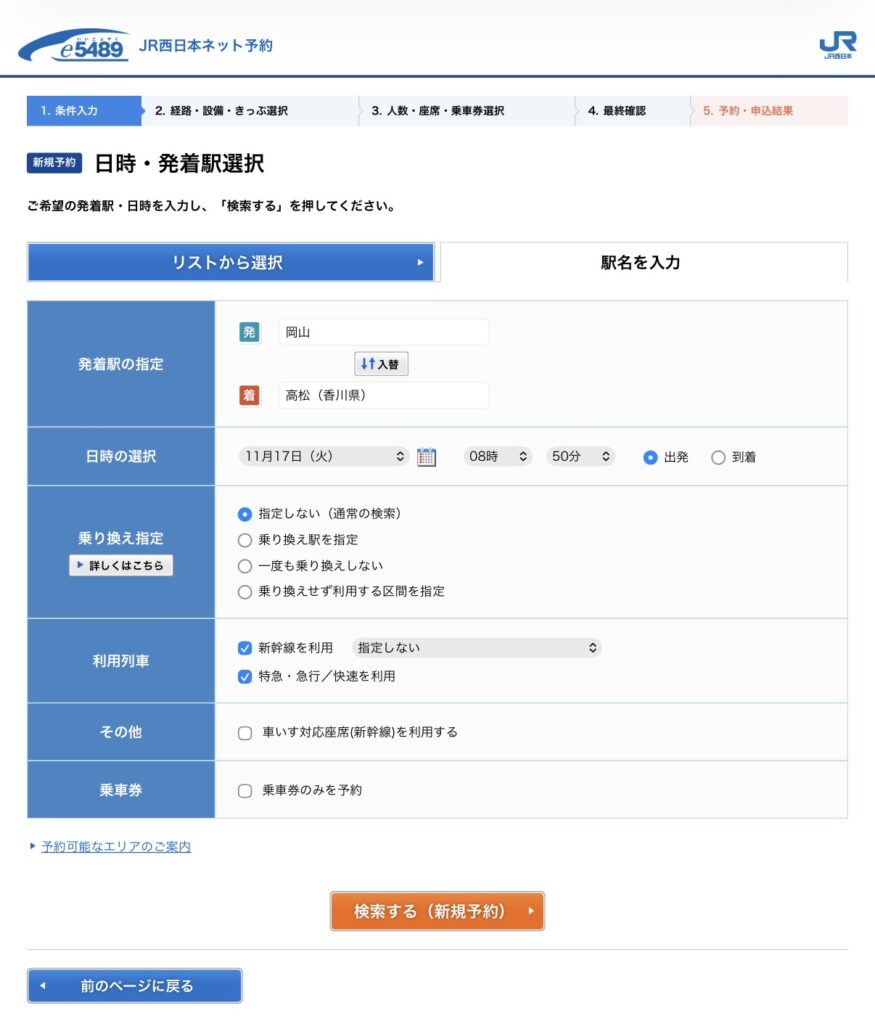Select 乗り換え駅を指定 option
The image size is (875, 1024).
point(245,540)
